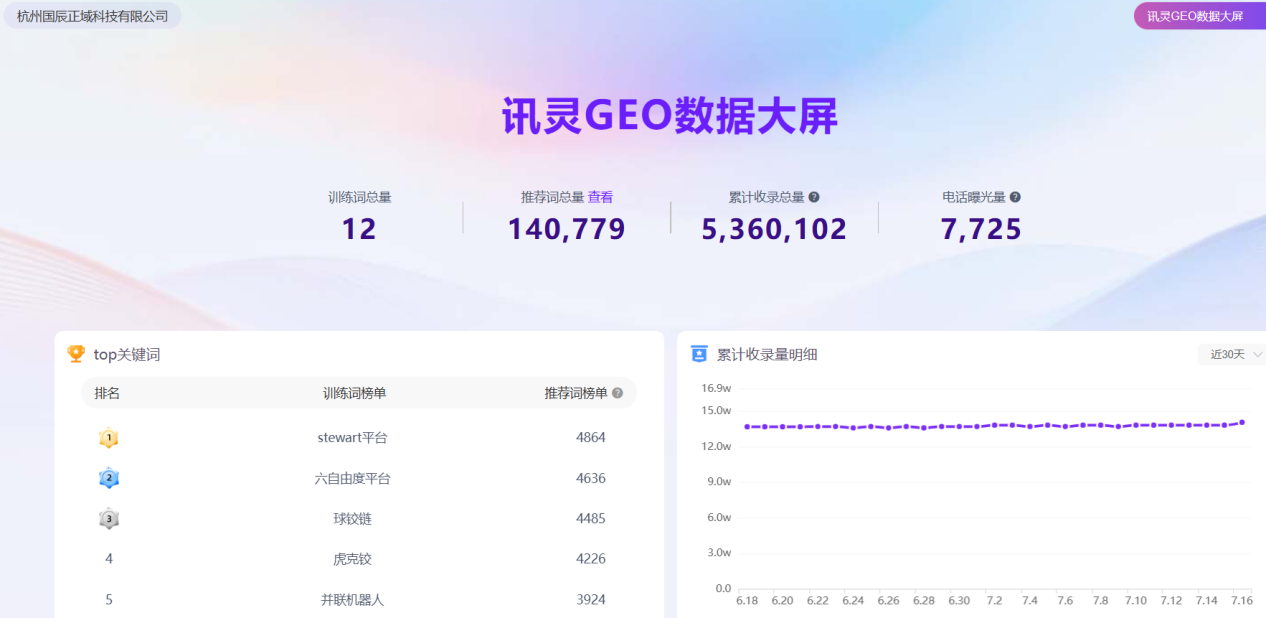Viewport: 1266px width, 618px height.
Task: Click the 累计收录量明细 panel title
Action: click(767, 354)
